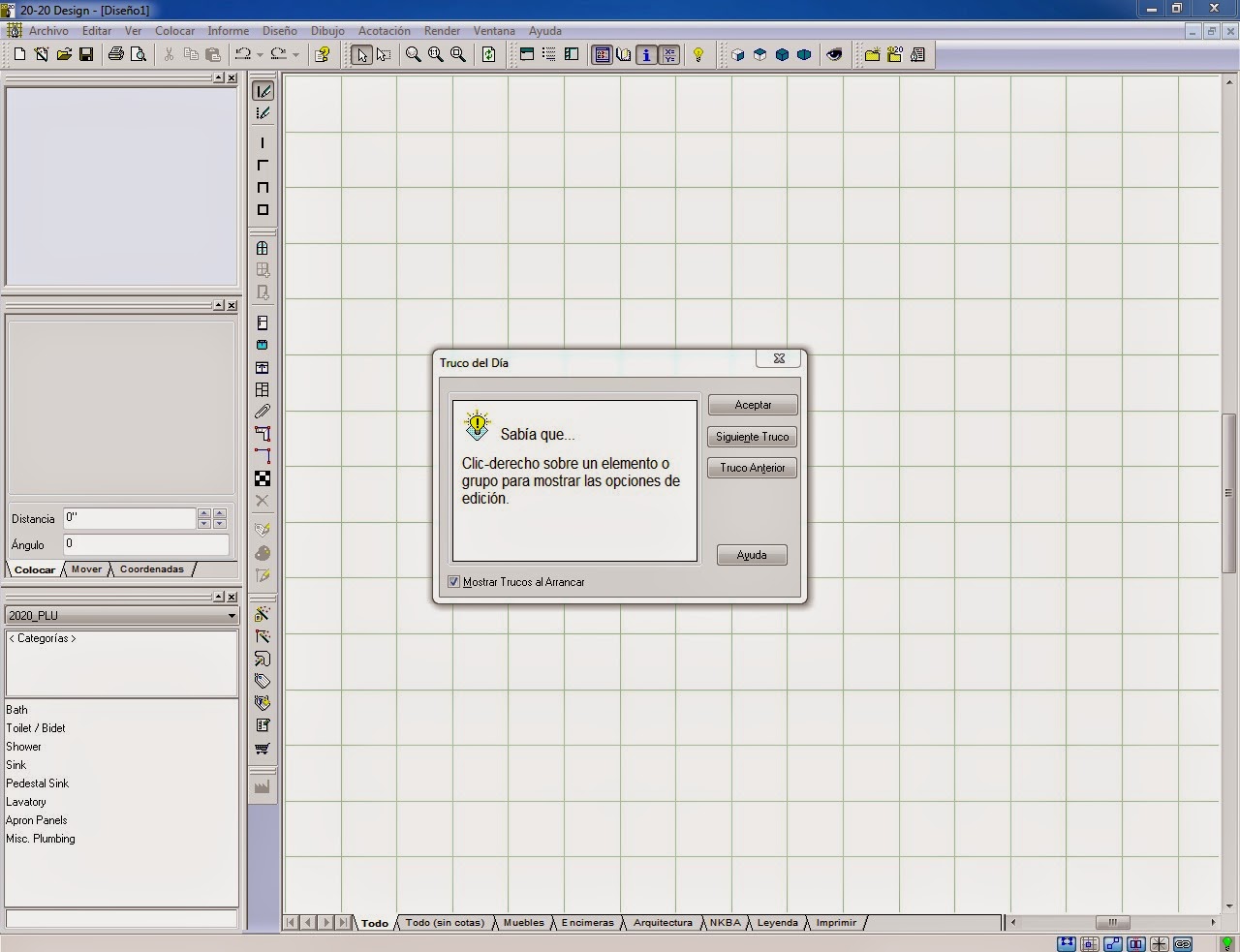Viewport: 1240px width, 952px height.
Task: Click the eye view icon in toolbar
Action: click(x=834, y=54)
